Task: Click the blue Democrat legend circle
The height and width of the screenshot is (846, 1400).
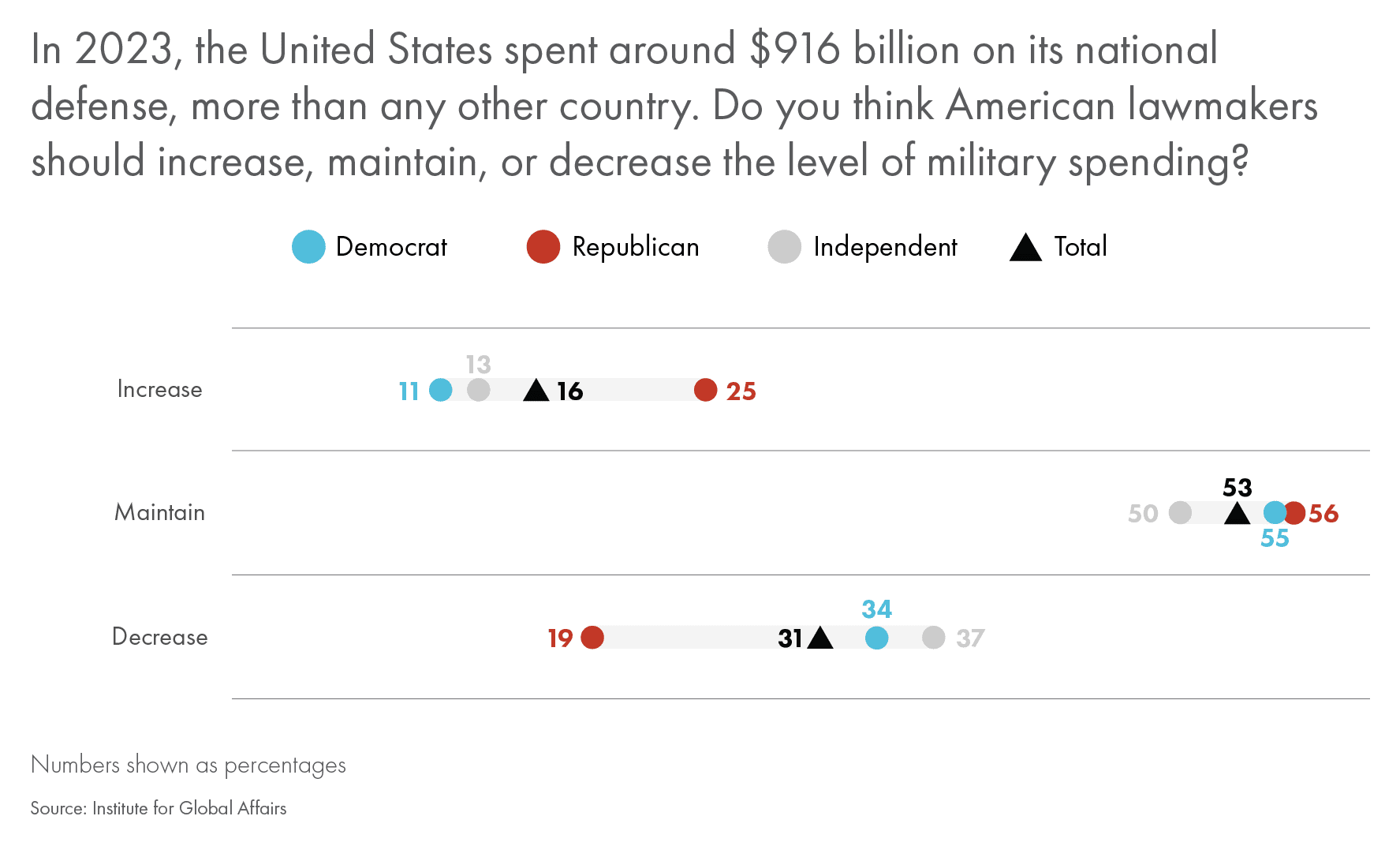Action: point(308,247)
